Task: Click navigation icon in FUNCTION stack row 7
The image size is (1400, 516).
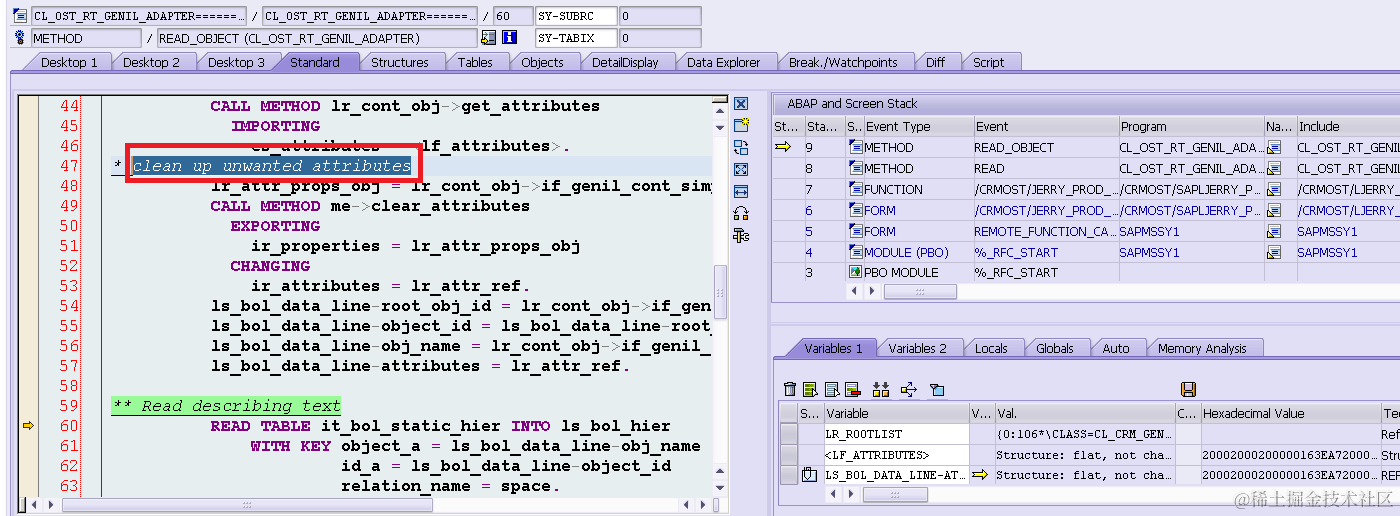Action: pos(1274,190)
